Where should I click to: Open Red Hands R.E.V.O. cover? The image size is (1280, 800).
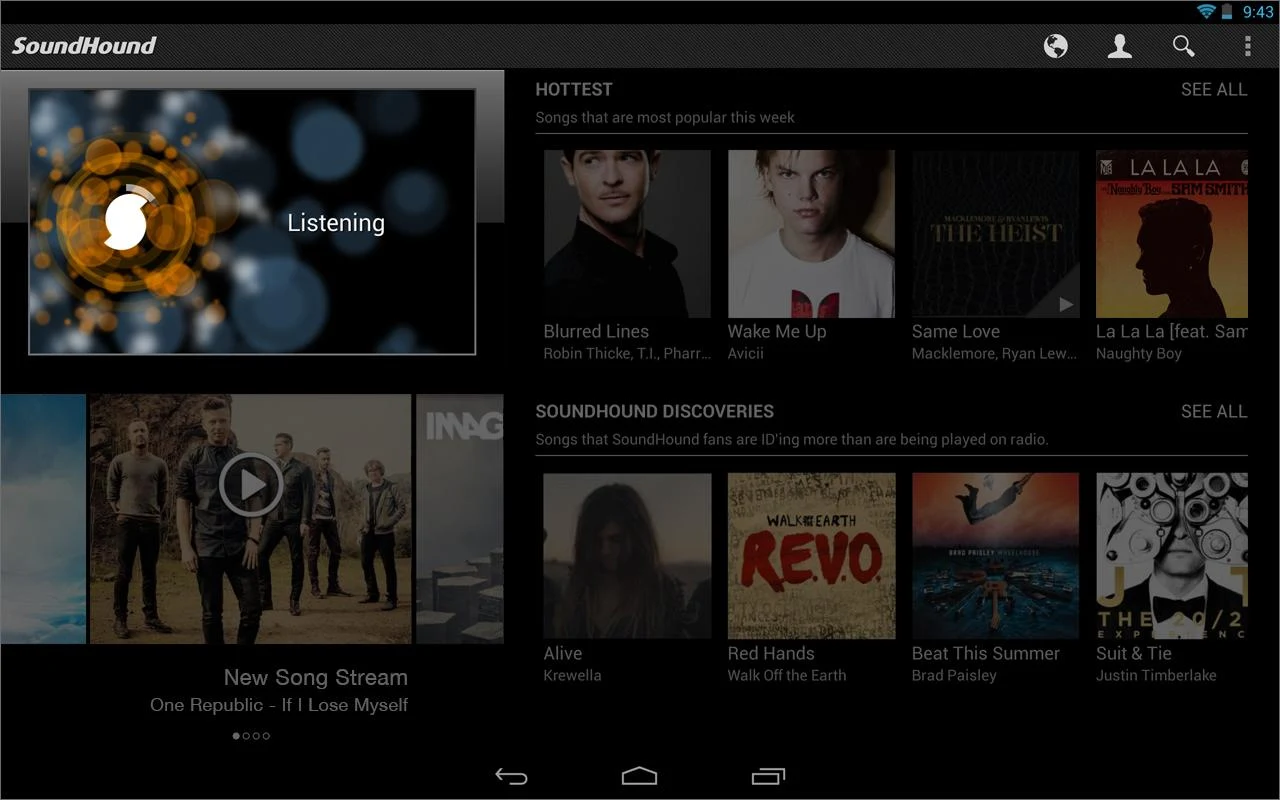click(x=811, y=556)
